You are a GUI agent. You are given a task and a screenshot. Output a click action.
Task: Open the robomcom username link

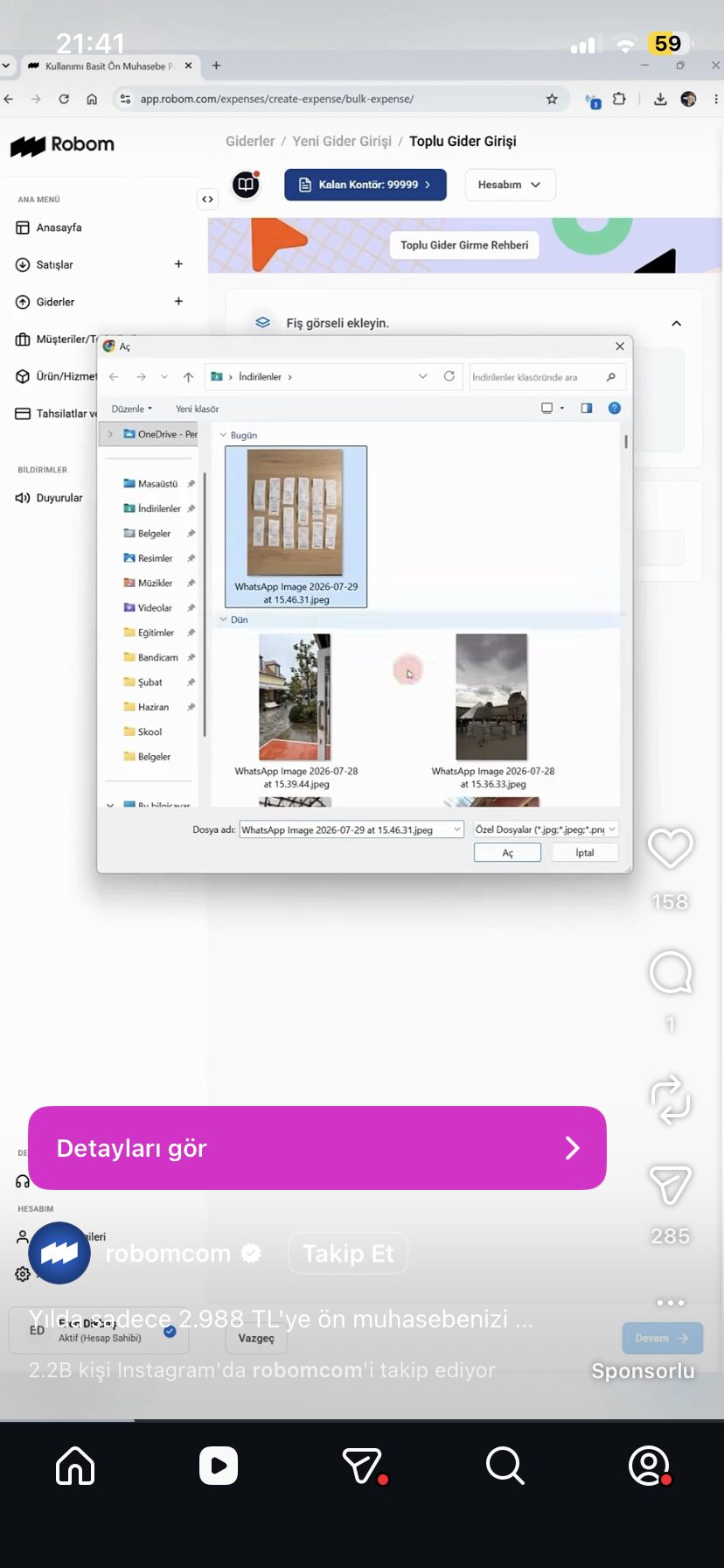tap(168, 1254)
